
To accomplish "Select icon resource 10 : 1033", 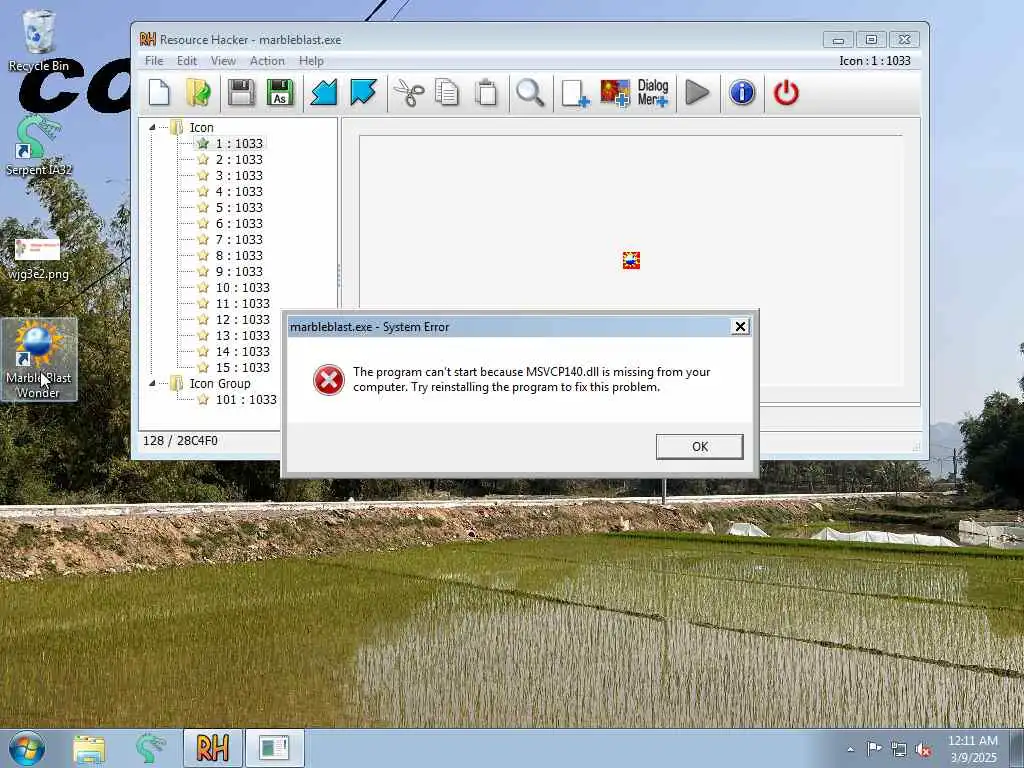I will coord(242,287).
